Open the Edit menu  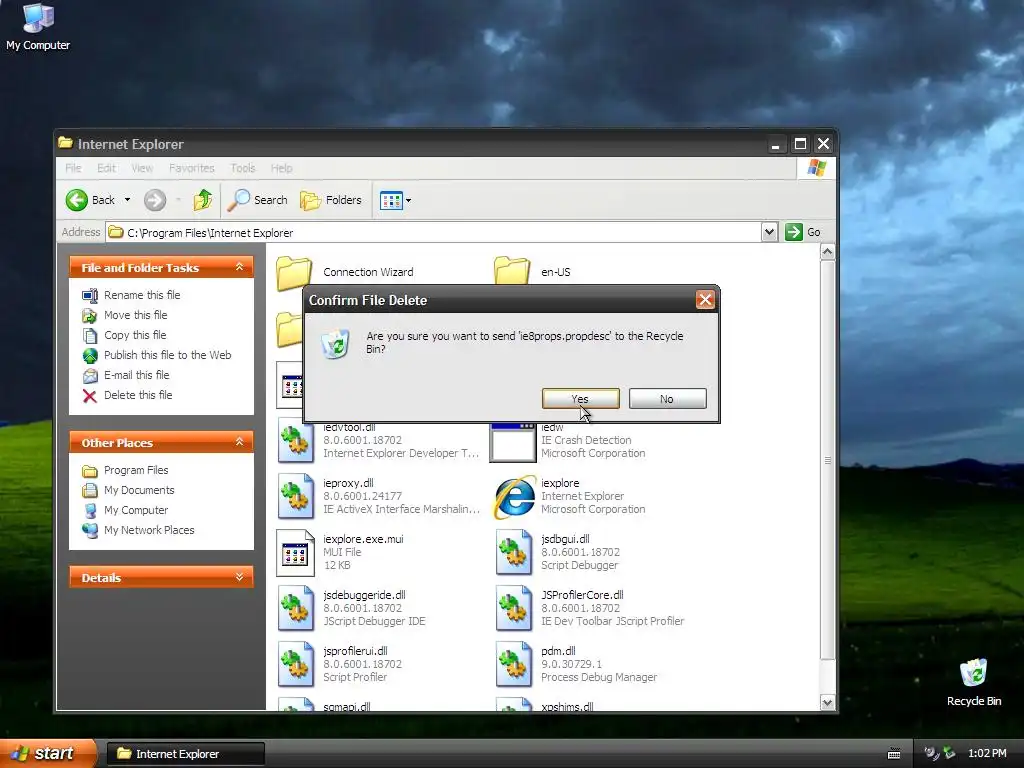106,168
